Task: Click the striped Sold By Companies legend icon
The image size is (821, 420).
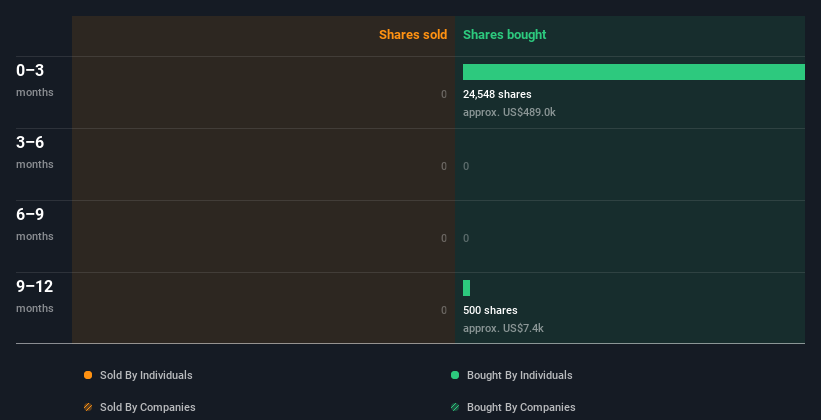Action: click(x=88, y=407)
